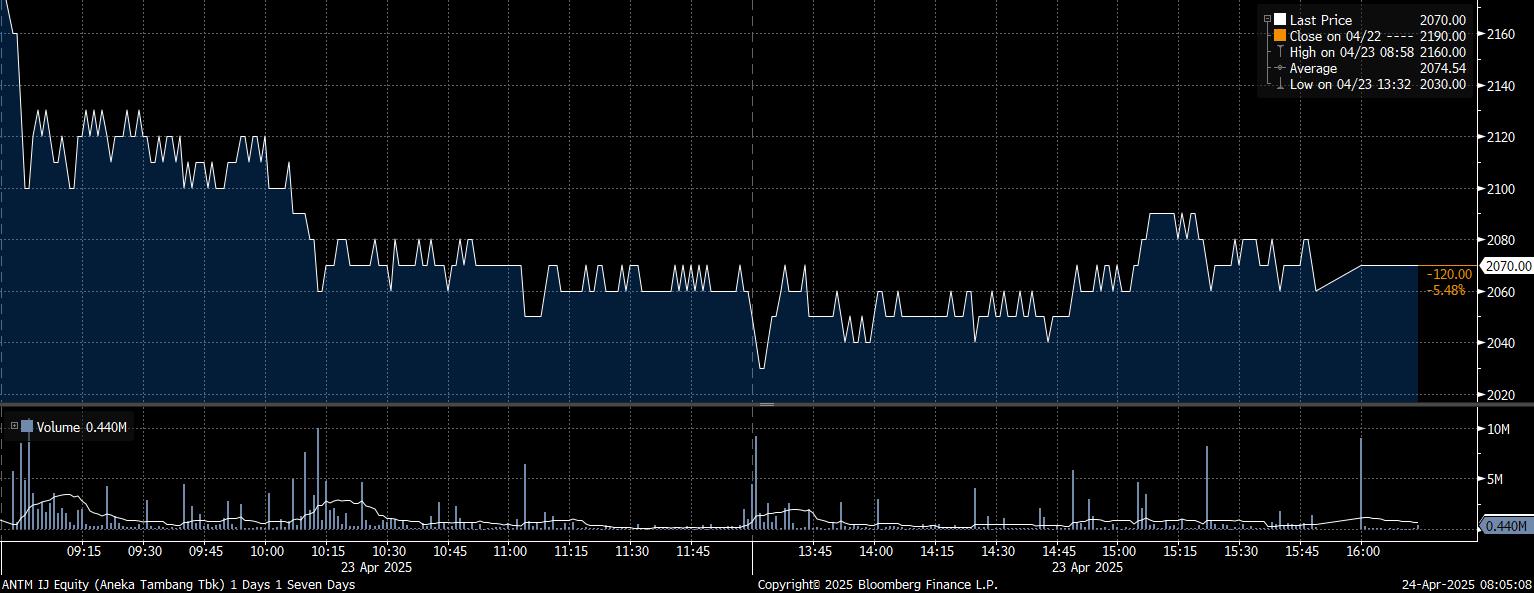1534x593 pixels.
Task: Click the 10:45 time axis label
Action: point(450,552)
